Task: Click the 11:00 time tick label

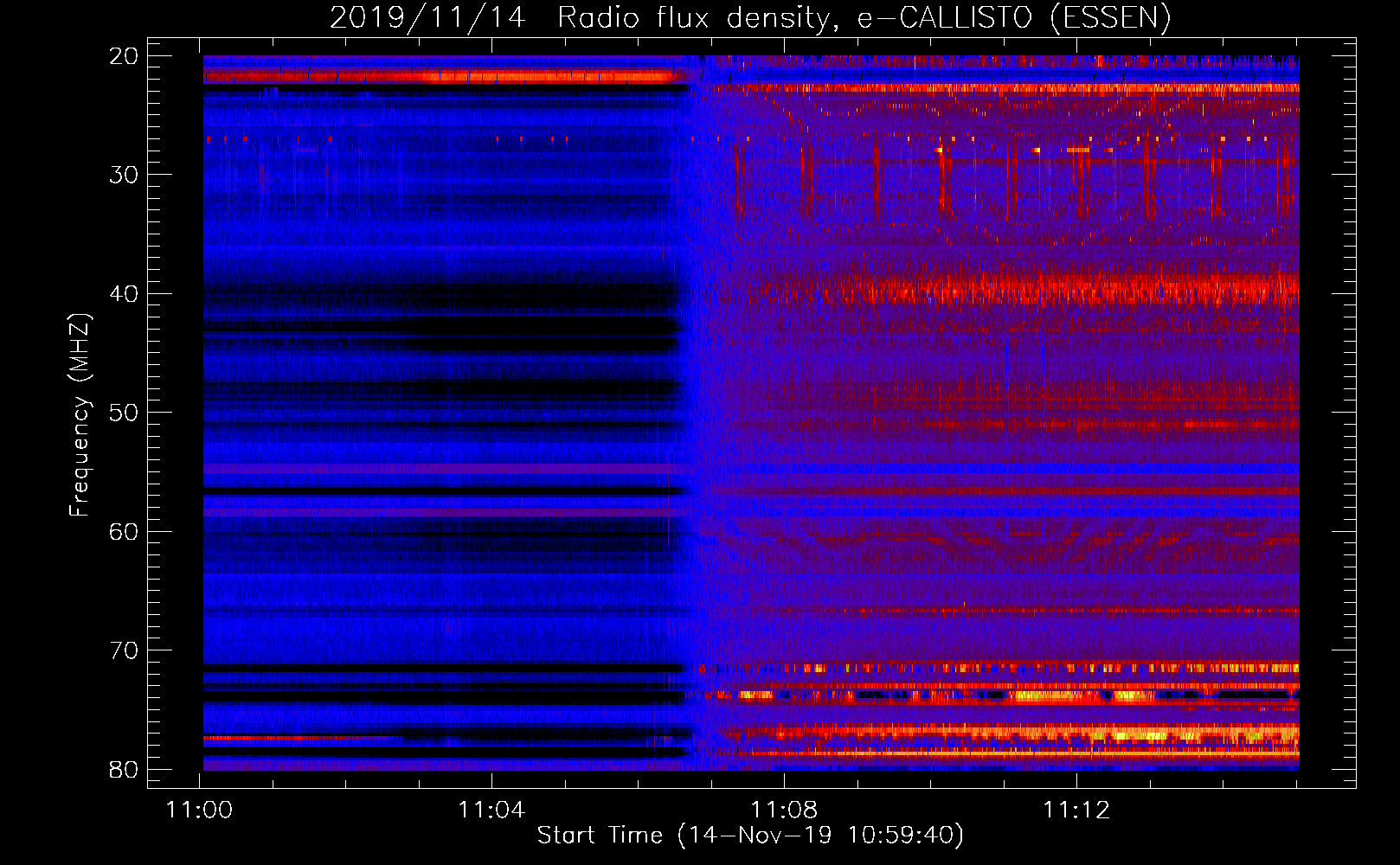Action: click(200, 811)
